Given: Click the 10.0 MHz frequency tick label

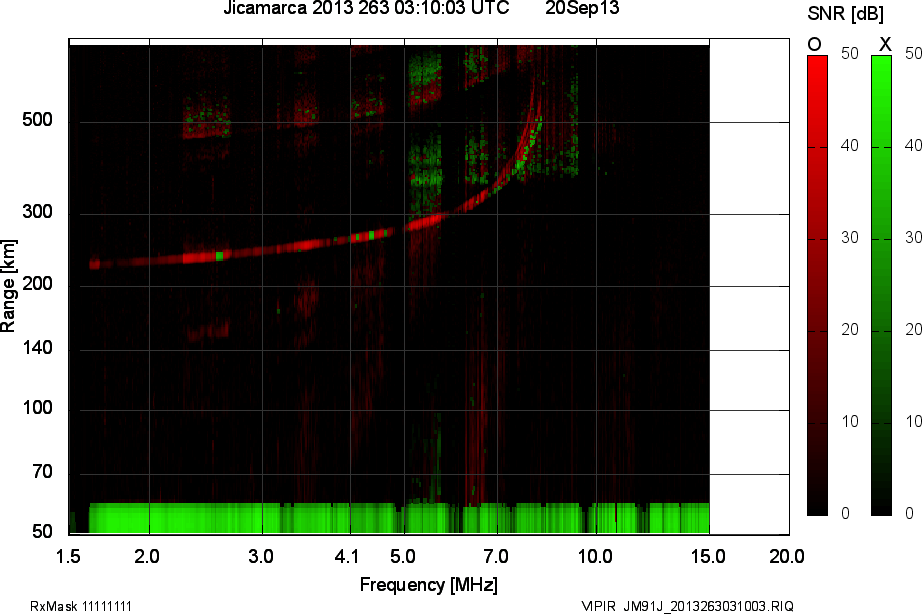Looking at the screenshot, I should click(x=595, y=556).
